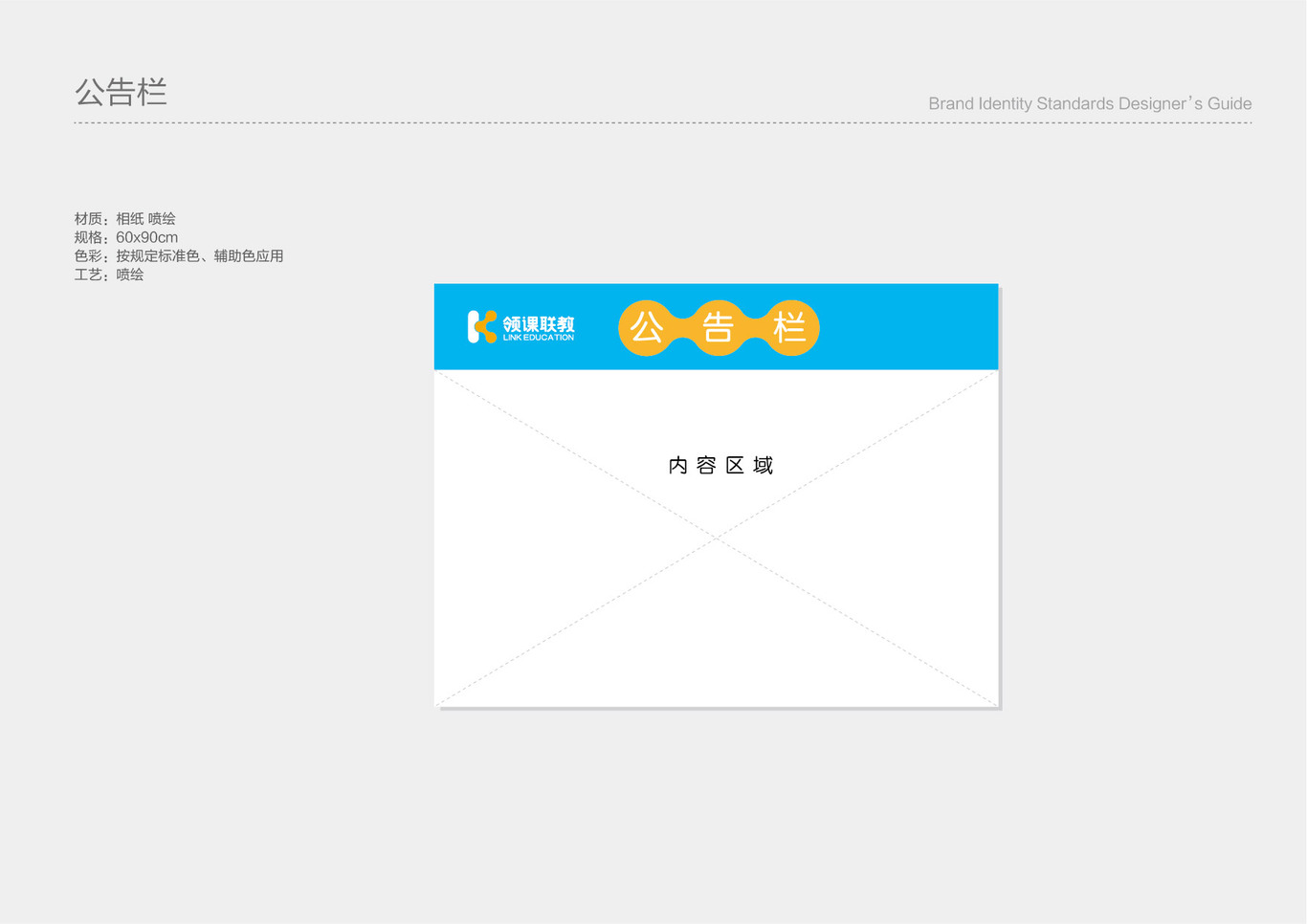Click the 公告栏 page title
1307x924 pixels.
[121, 92]
